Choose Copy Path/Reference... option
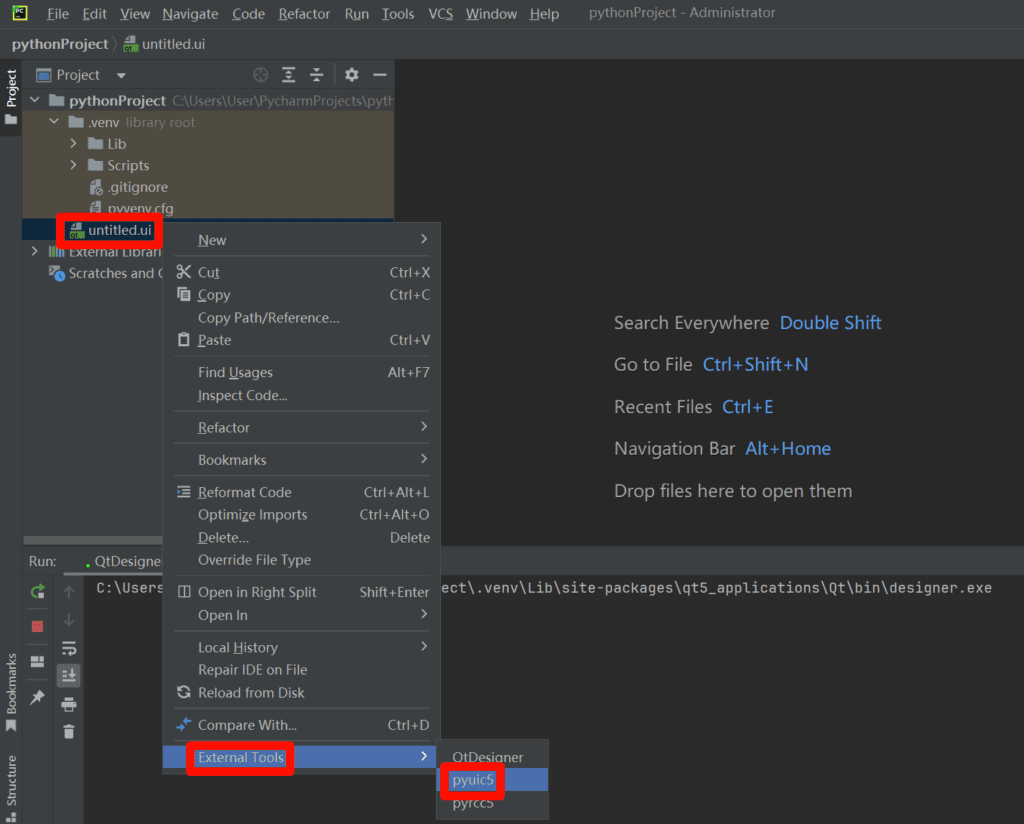The width and height of the screenshot is (1024, 824). tap(301, 317)
